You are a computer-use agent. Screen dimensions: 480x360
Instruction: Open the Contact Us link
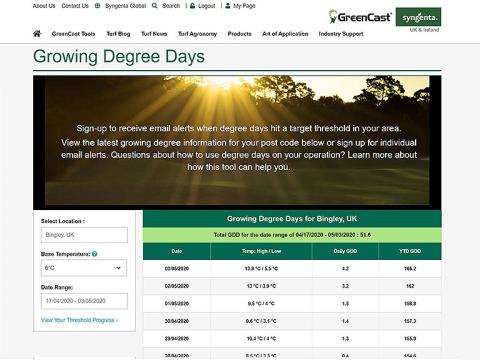[75, 6]
